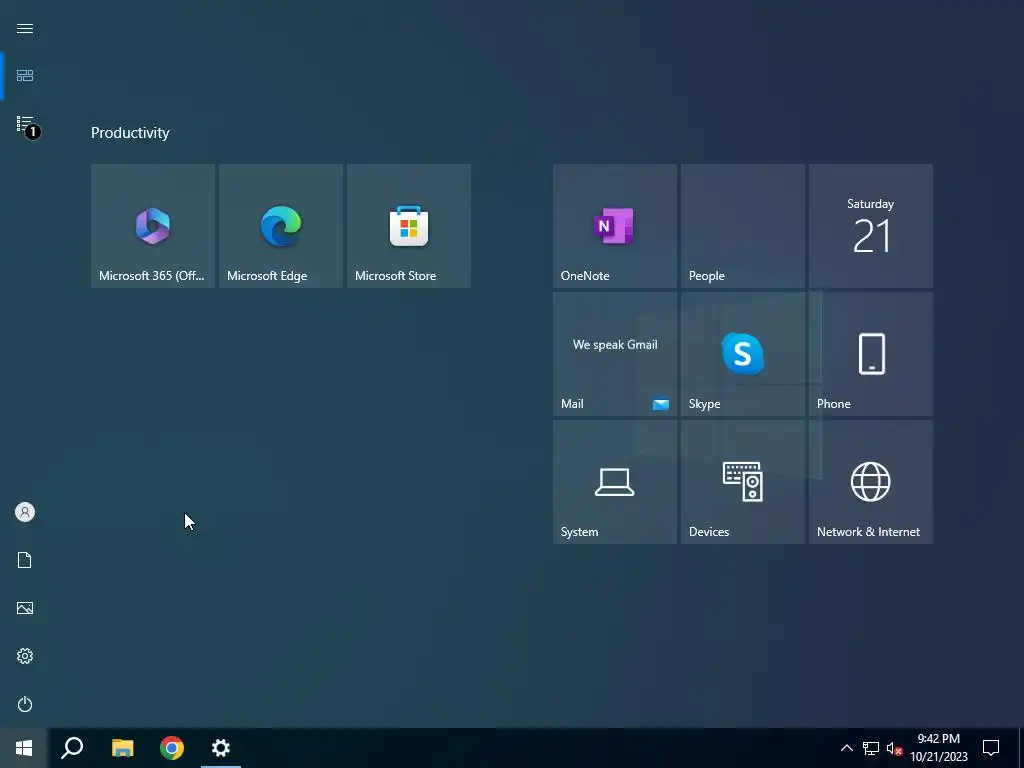This screenshot has width=1024, height=768.
Task: Show hidden system tray icons chevron
Action: 846,748
